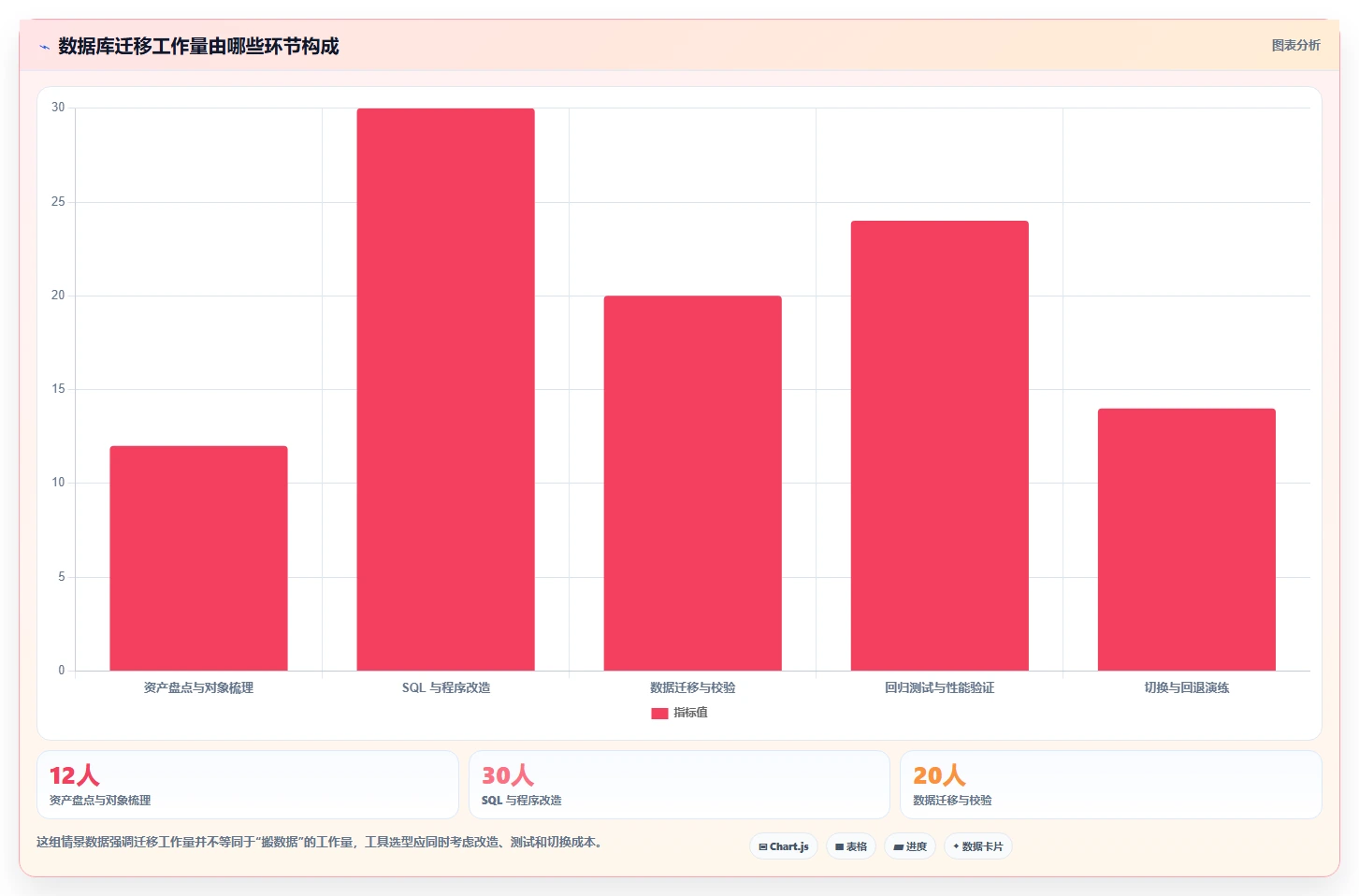The height and width of the screenshot is (896, 1359).
Task: Select the 切换与回退演练 bar
Action: pos(1186,540)
